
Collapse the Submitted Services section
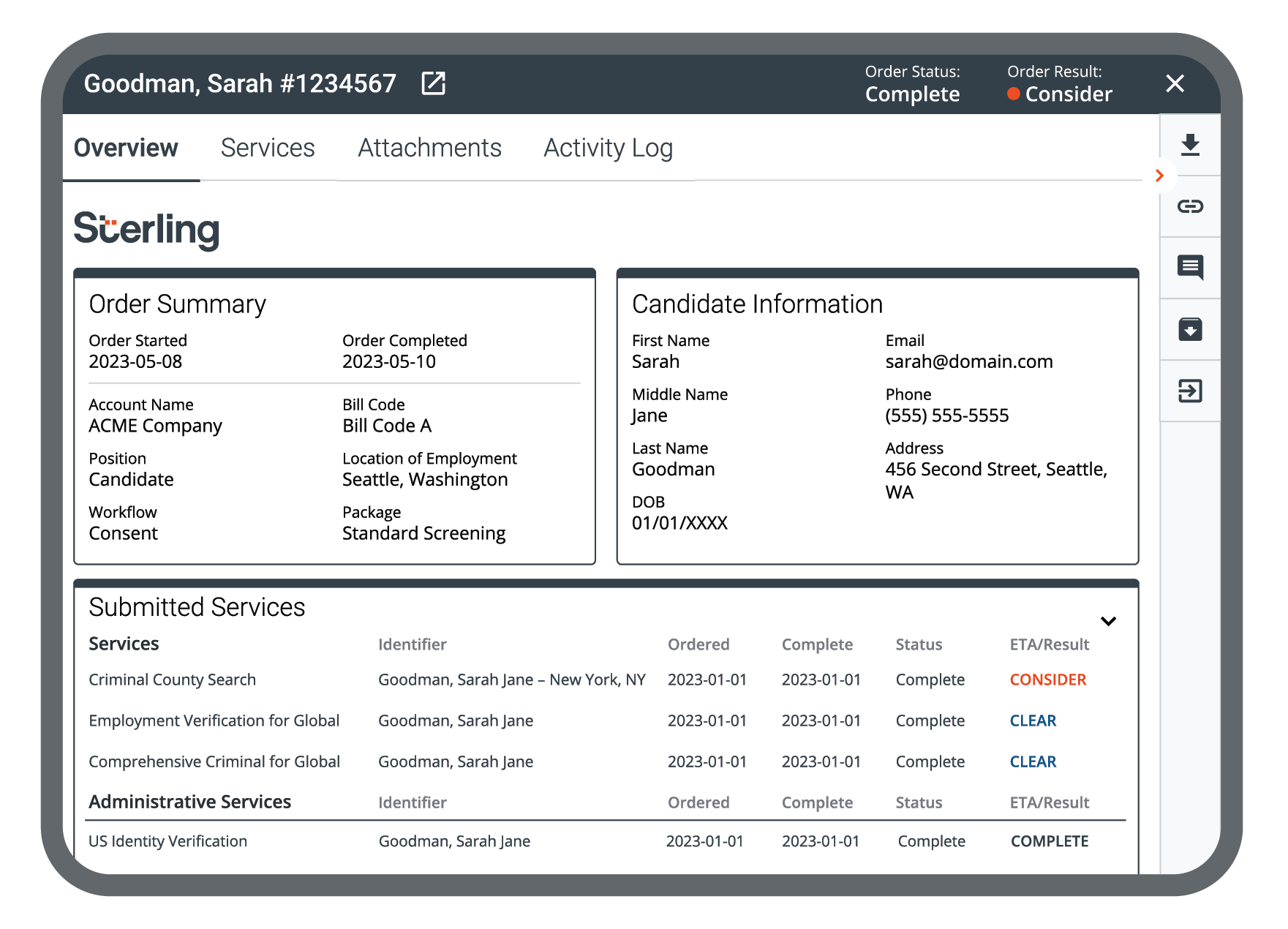1108,621
